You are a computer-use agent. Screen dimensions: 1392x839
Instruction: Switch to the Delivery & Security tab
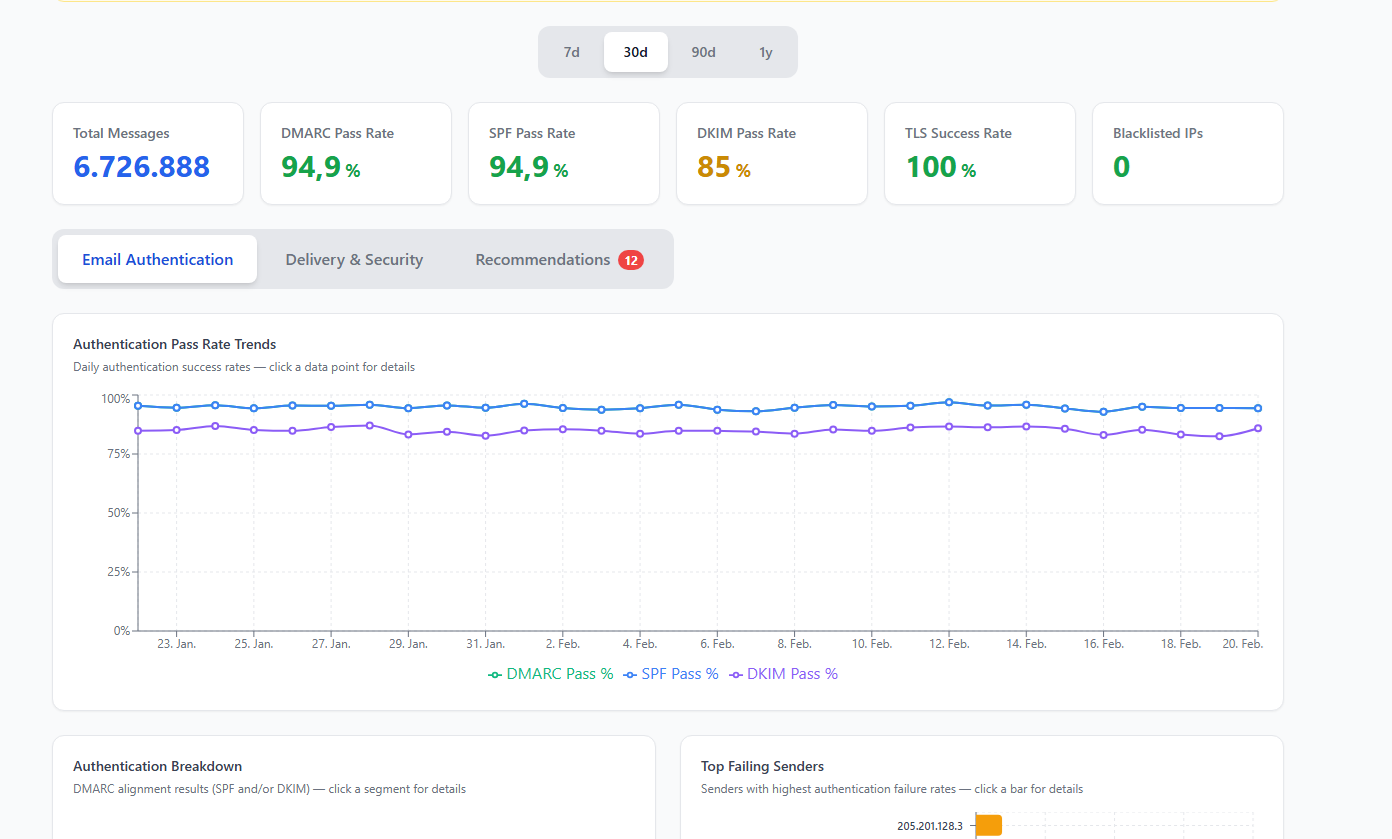pyautogui.click(x=354, y=259)
